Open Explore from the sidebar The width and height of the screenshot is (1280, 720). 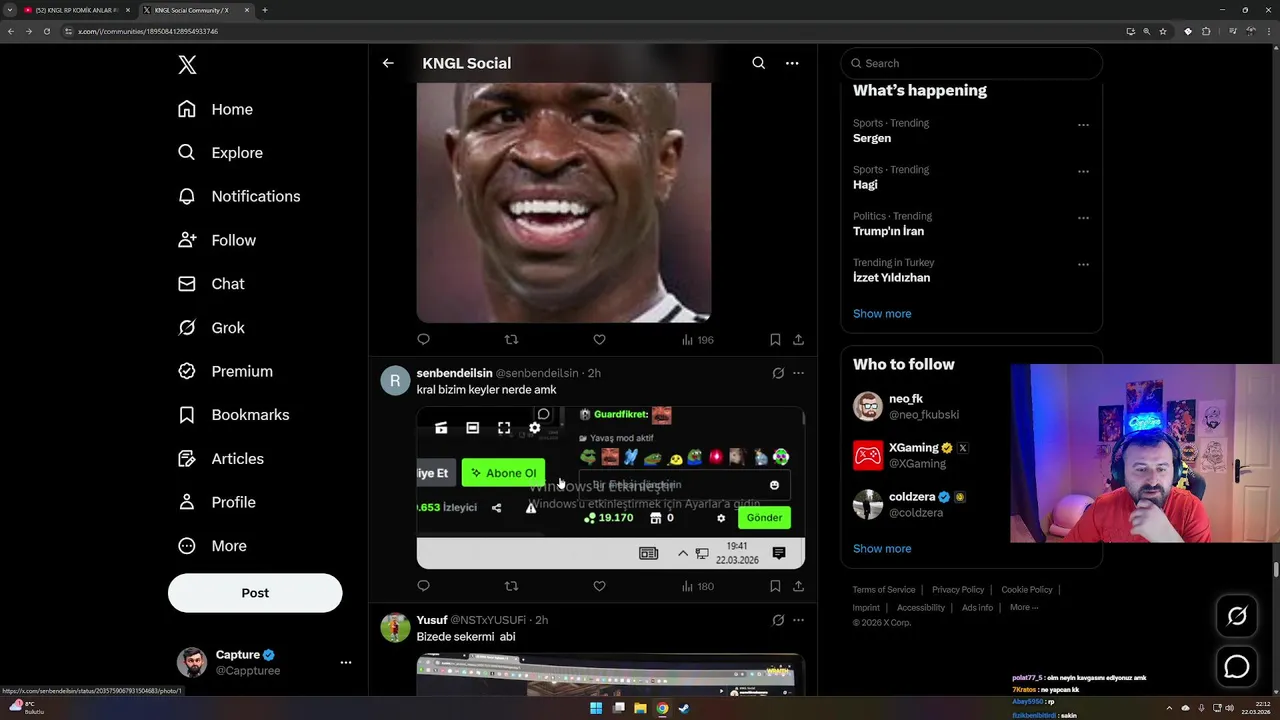[x=220, y=153]
